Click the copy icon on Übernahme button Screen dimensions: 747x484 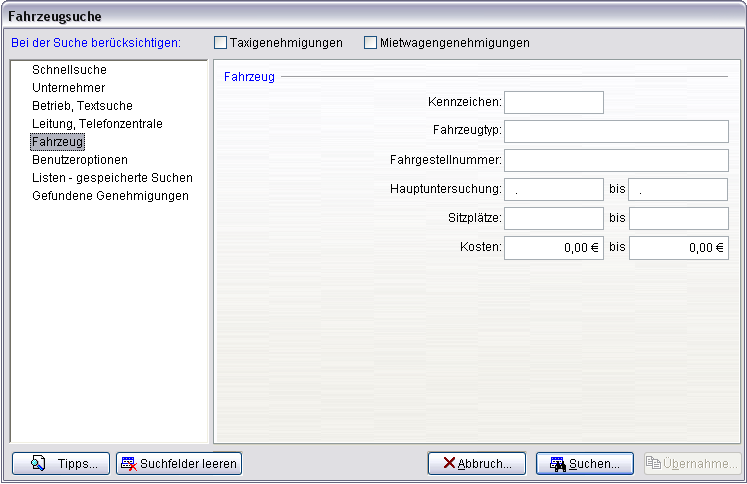coord(653,464)
